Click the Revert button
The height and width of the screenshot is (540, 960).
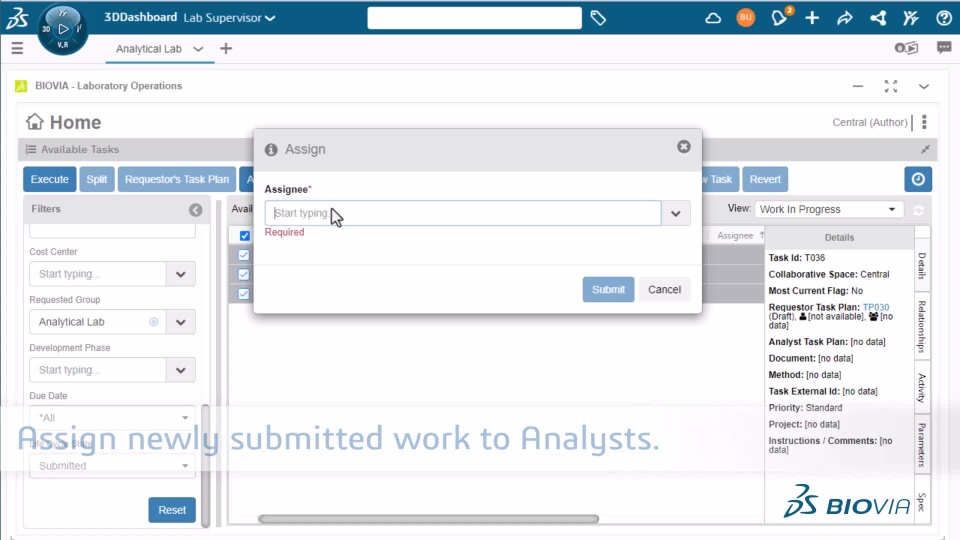[x=765, y=179]
